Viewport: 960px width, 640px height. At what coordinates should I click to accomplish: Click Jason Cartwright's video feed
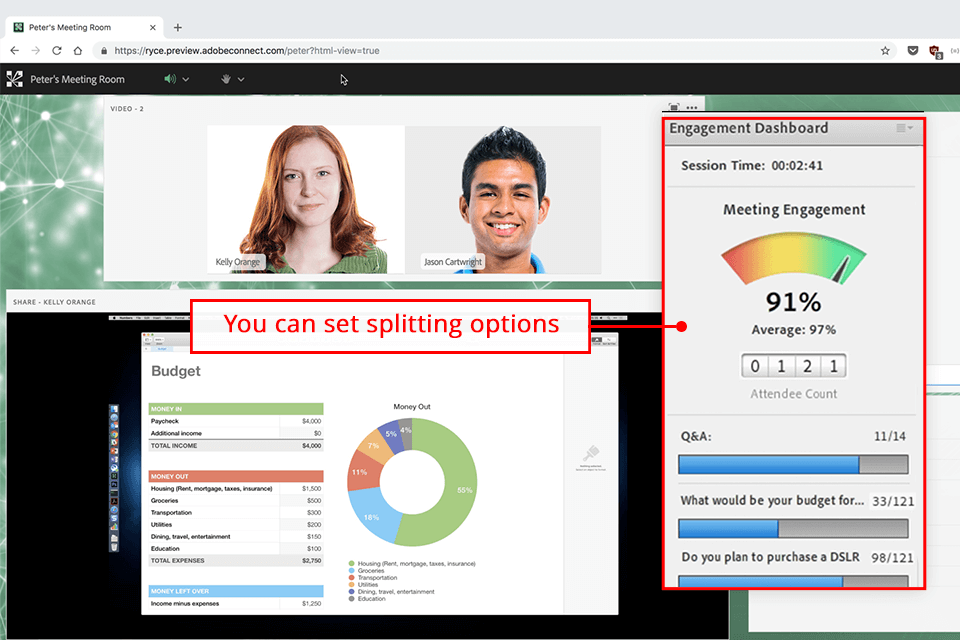coord(503,200)
